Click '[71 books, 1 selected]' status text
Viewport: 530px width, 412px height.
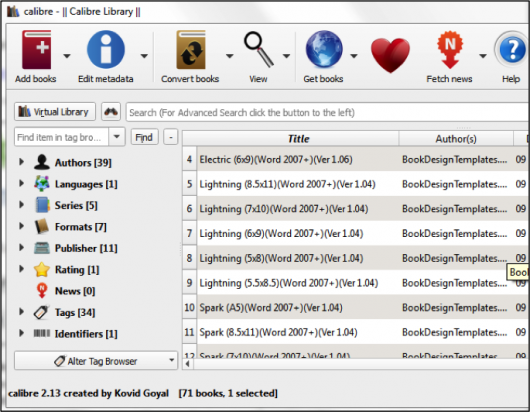[x=228, y=393]
